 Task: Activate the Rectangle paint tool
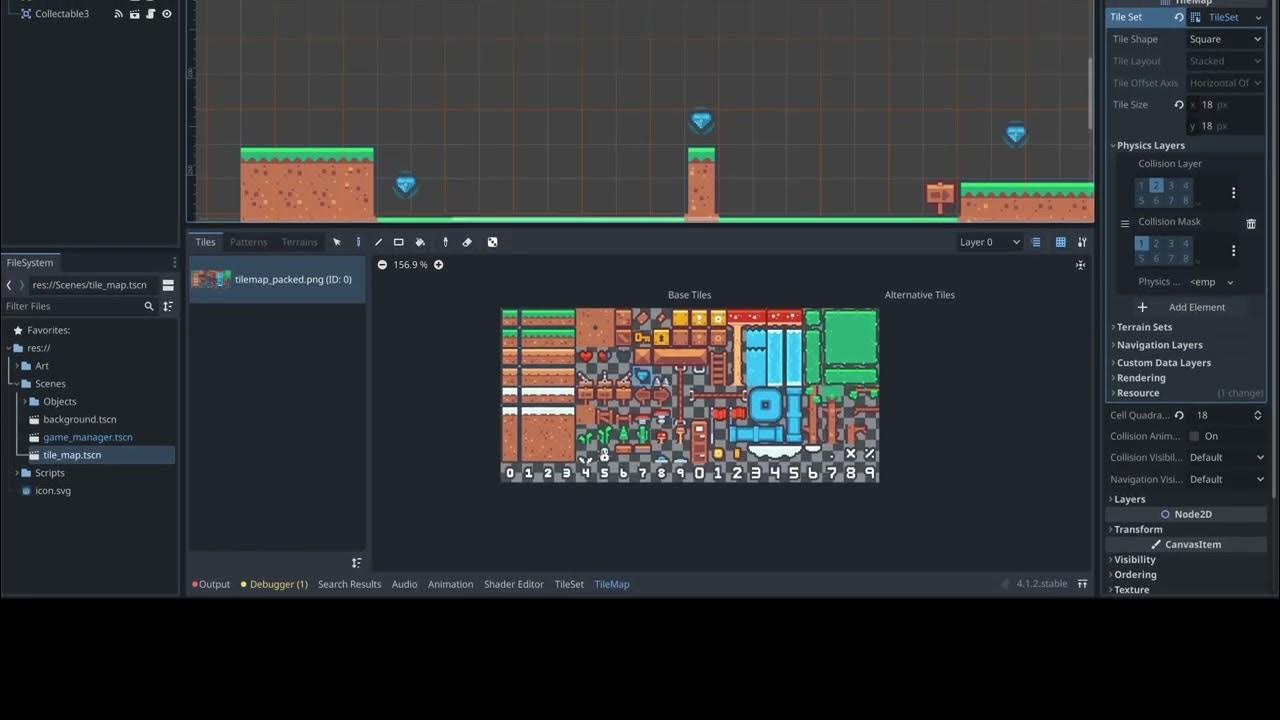tap(399, 242)
